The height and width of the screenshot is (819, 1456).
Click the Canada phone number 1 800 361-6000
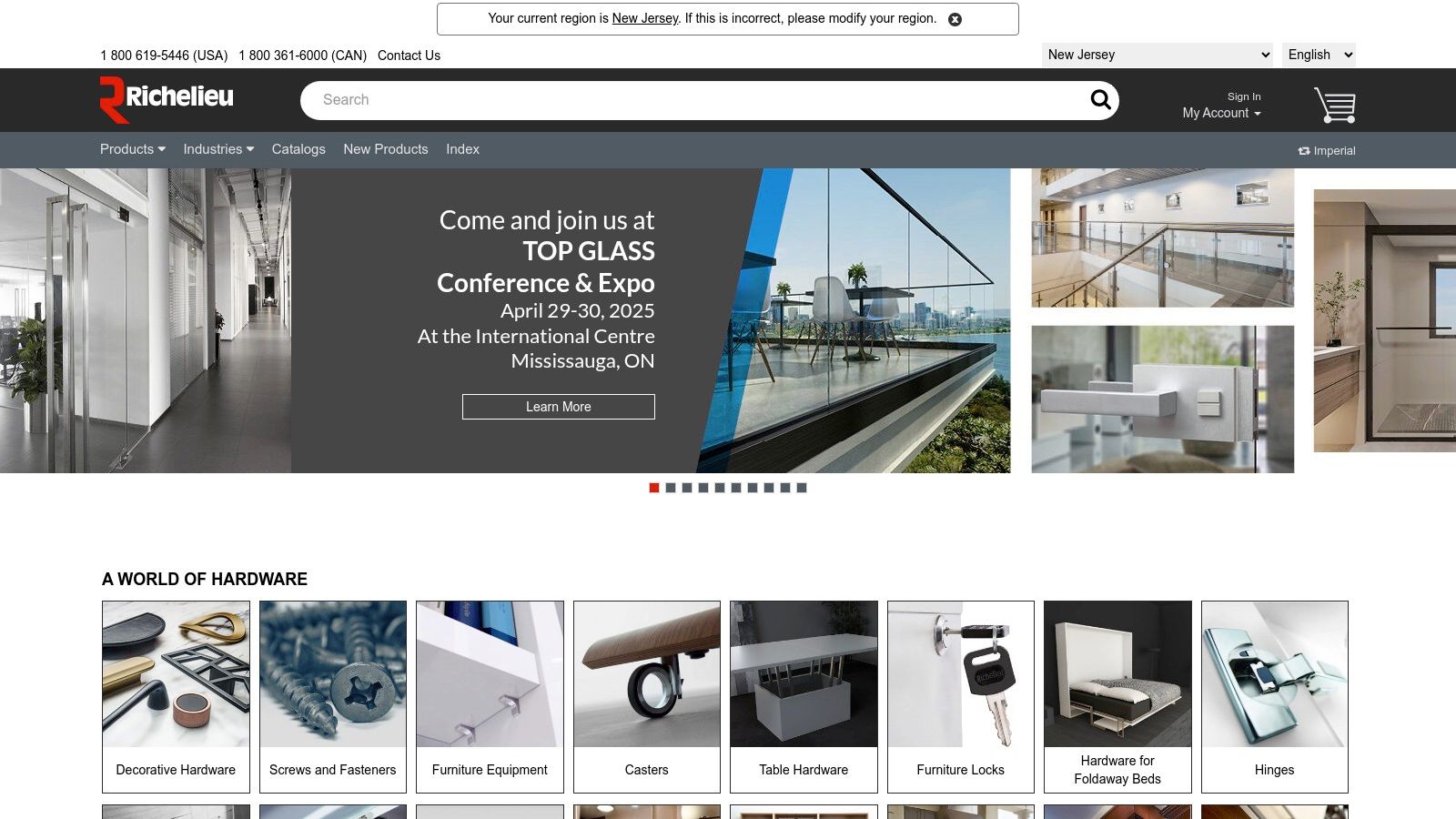(303, 56)
